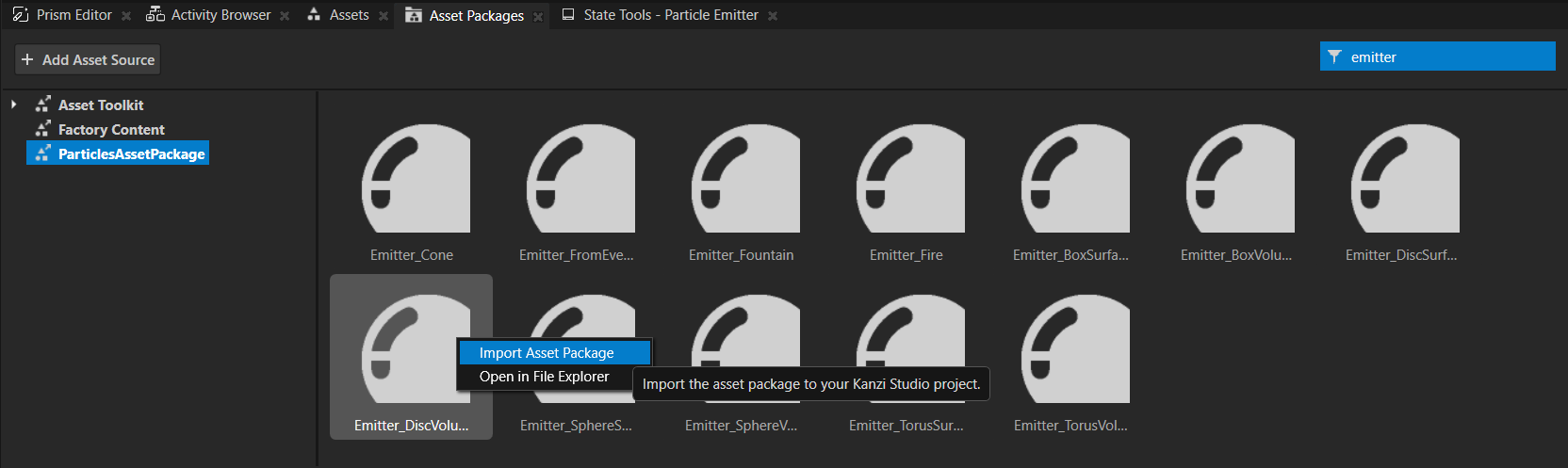Close the Assets tab
This screenshot has width=1568, height=468.
(x=384, y=16)
